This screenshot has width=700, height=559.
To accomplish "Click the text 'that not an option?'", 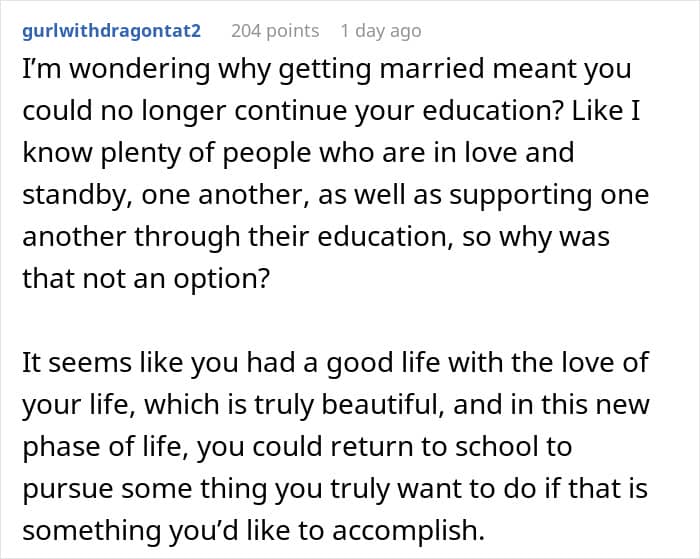I will pos(146,277).
